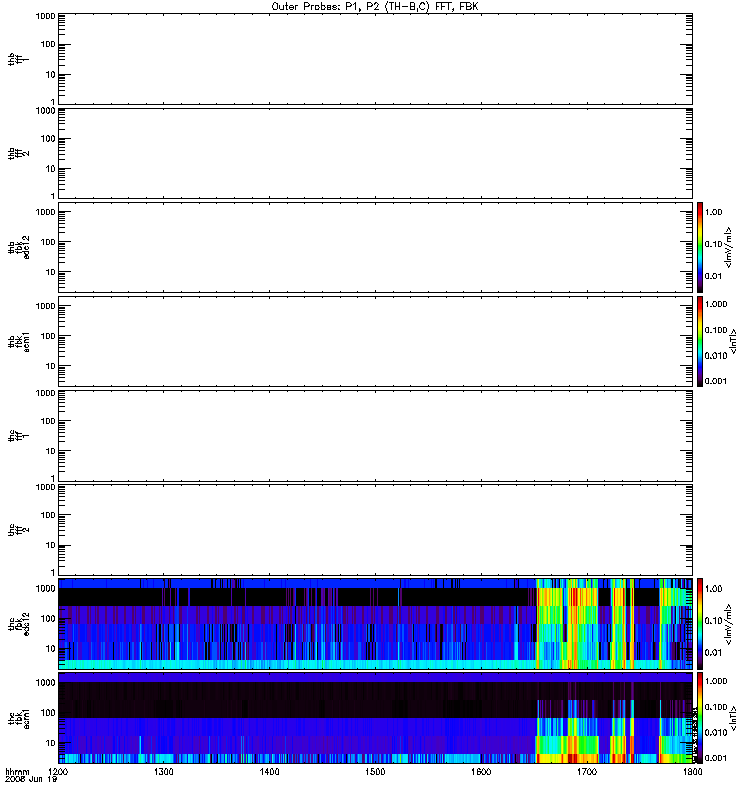Viewport: 750px width, 800px height.
Task: Click the color bar beside the thc fbk edc12 spectrogram
Action: point(700,623)
